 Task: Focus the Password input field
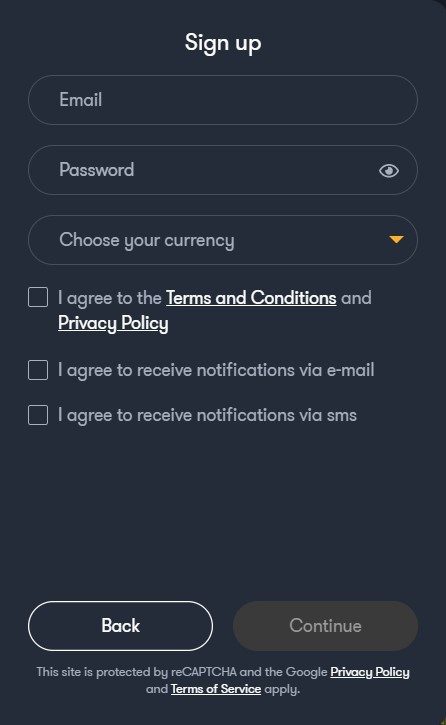pyautogui.click(x=223, y=170)
